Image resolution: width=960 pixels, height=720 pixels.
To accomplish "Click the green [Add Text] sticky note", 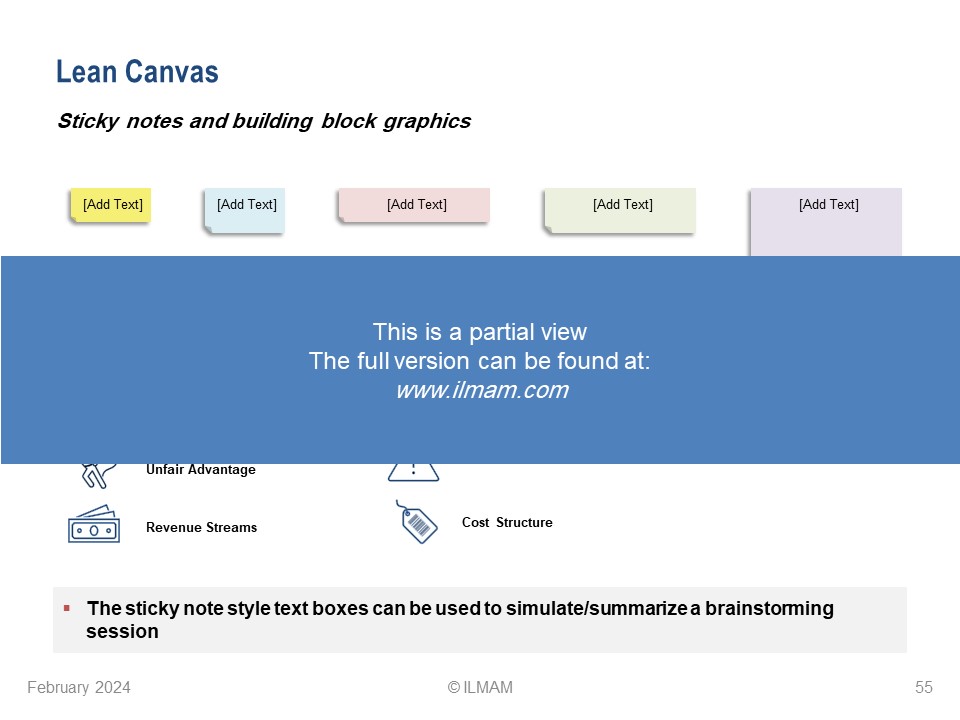I will pos(621,210).
